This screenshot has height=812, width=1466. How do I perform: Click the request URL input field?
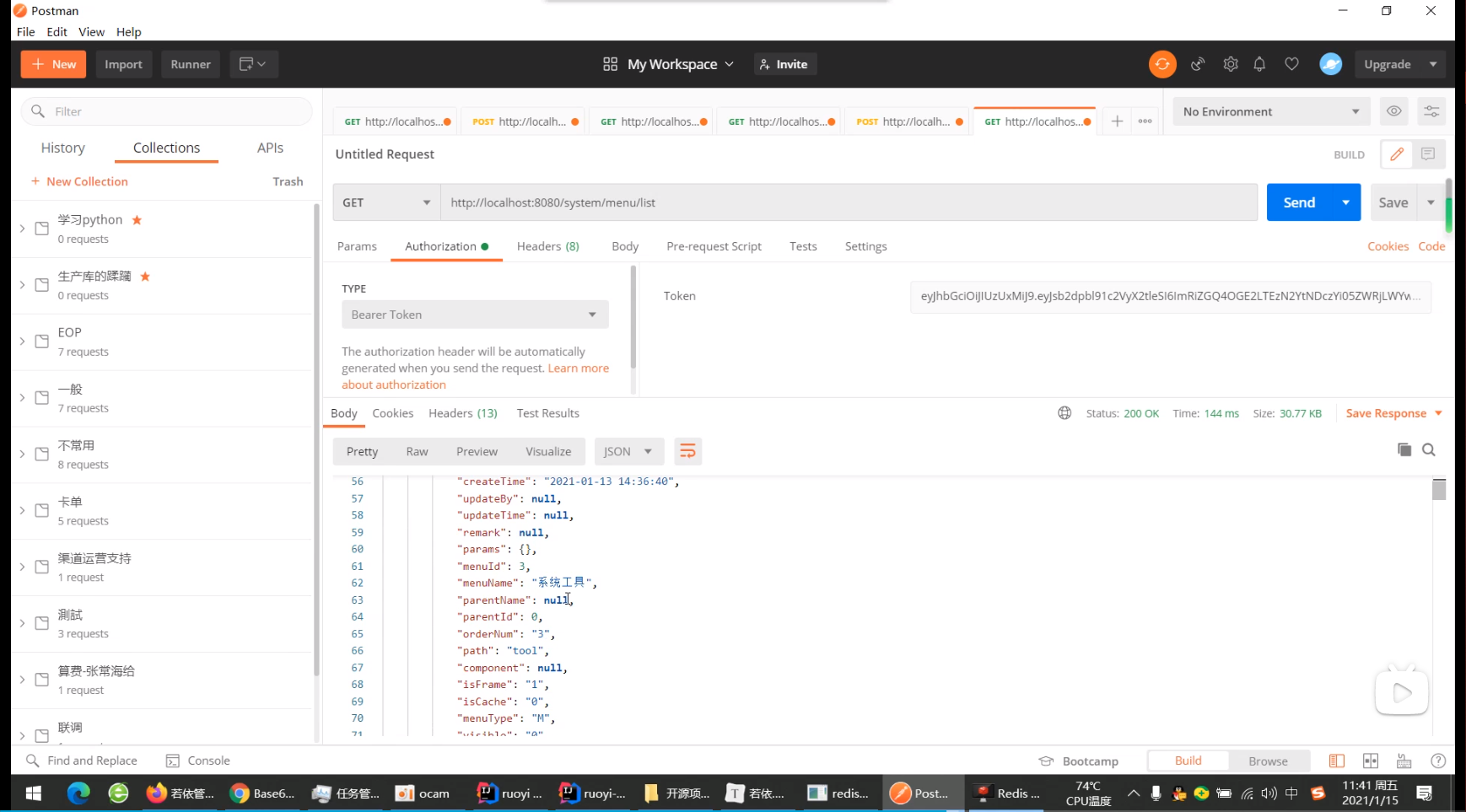849,202
